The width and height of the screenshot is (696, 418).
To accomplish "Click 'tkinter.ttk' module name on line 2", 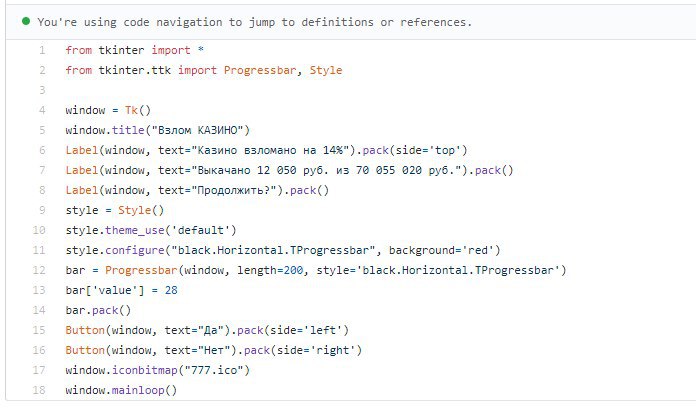I will pyautogui.click(x=134, y=70).
